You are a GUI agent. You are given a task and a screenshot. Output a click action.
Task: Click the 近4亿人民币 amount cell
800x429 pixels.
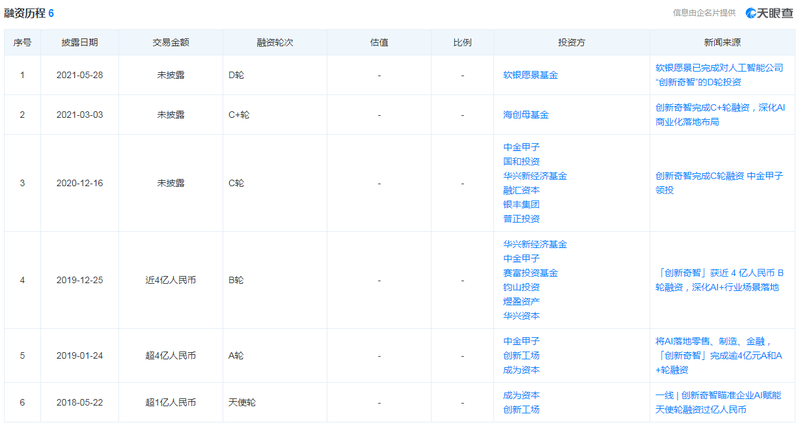coord(170,280)
